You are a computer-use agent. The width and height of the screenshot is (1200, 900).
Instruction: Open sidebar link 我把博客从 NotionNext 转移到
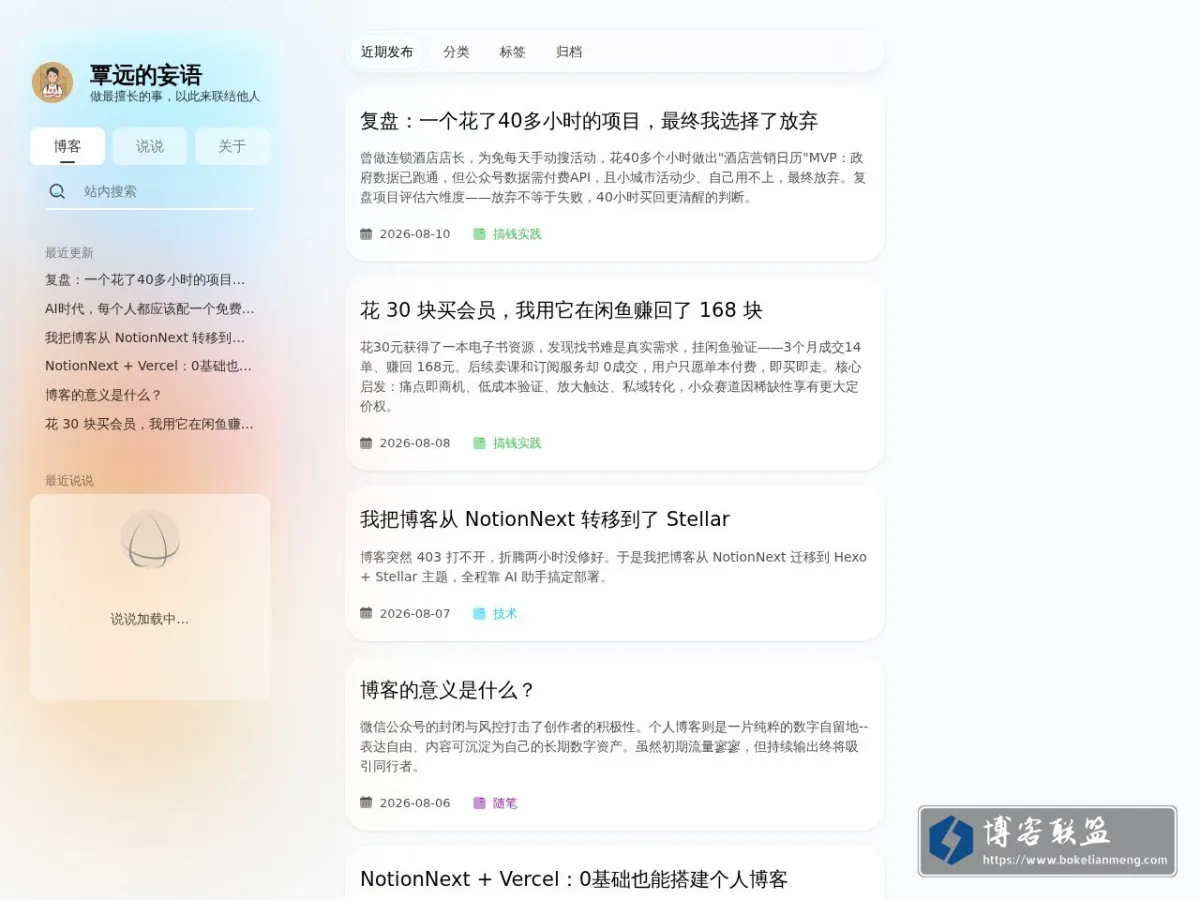145,338
